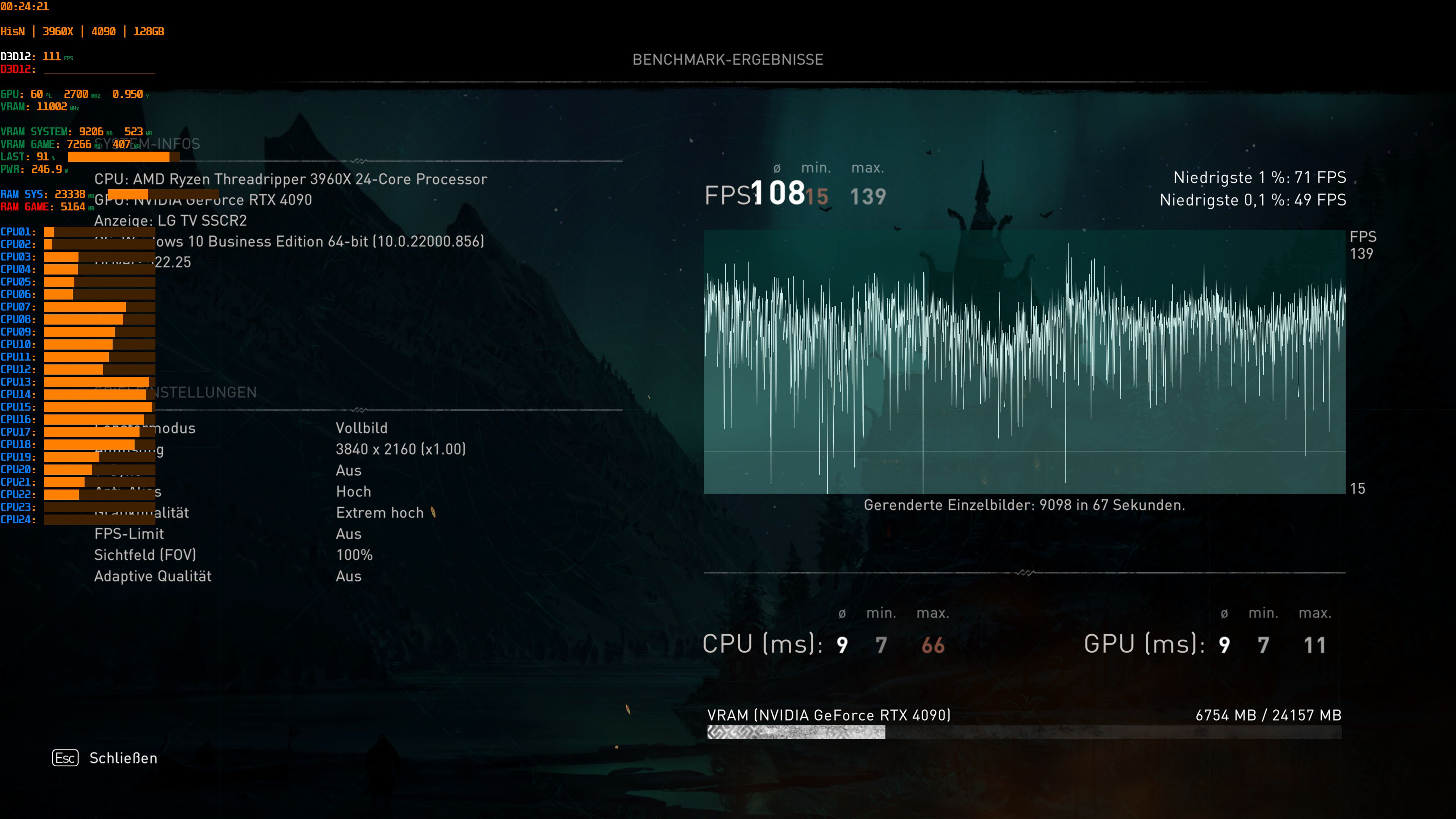Click the Esc key icon
1456x819 pixels.
65,758
